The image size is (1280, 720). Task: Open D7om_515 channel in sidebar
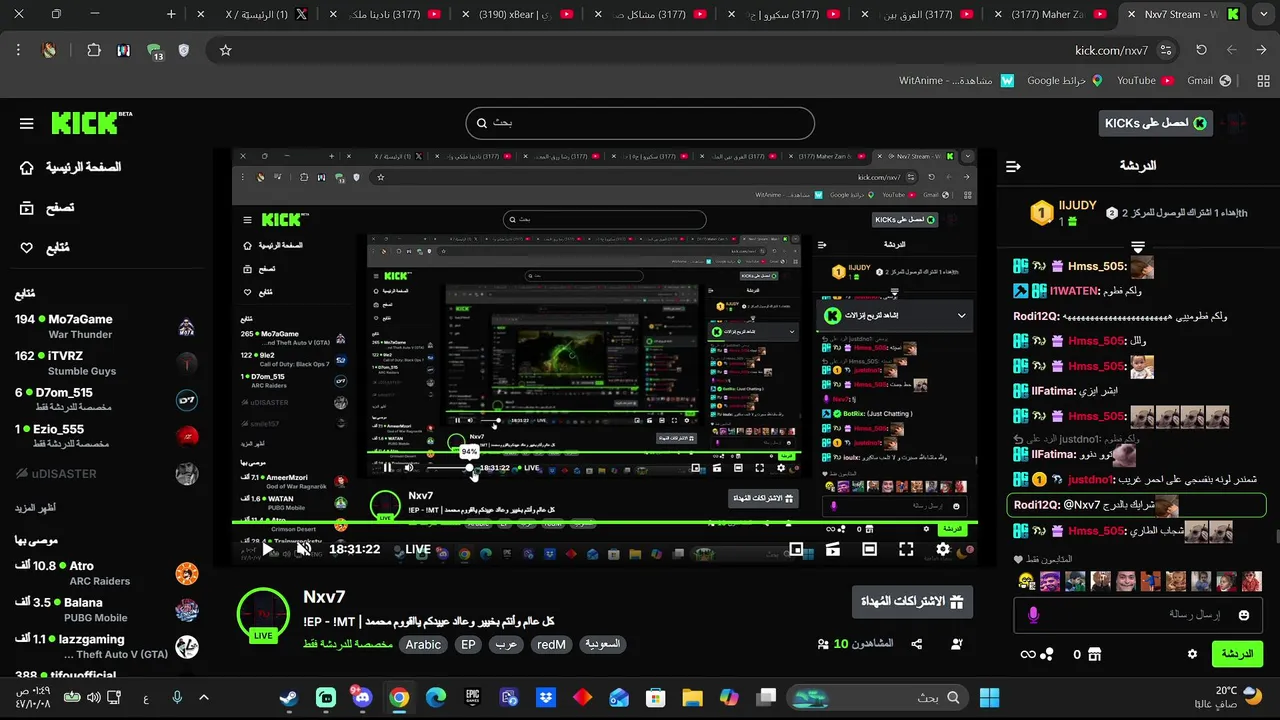[105, 399]
